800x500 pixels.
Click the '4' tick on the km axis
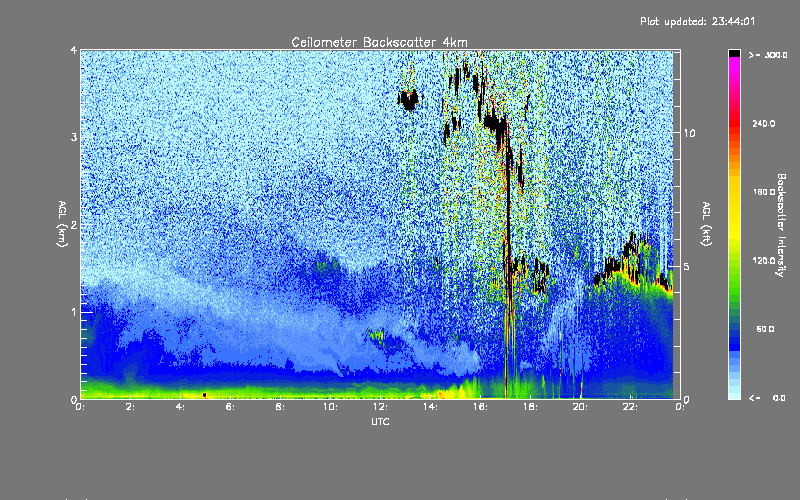tap(74, 51)
